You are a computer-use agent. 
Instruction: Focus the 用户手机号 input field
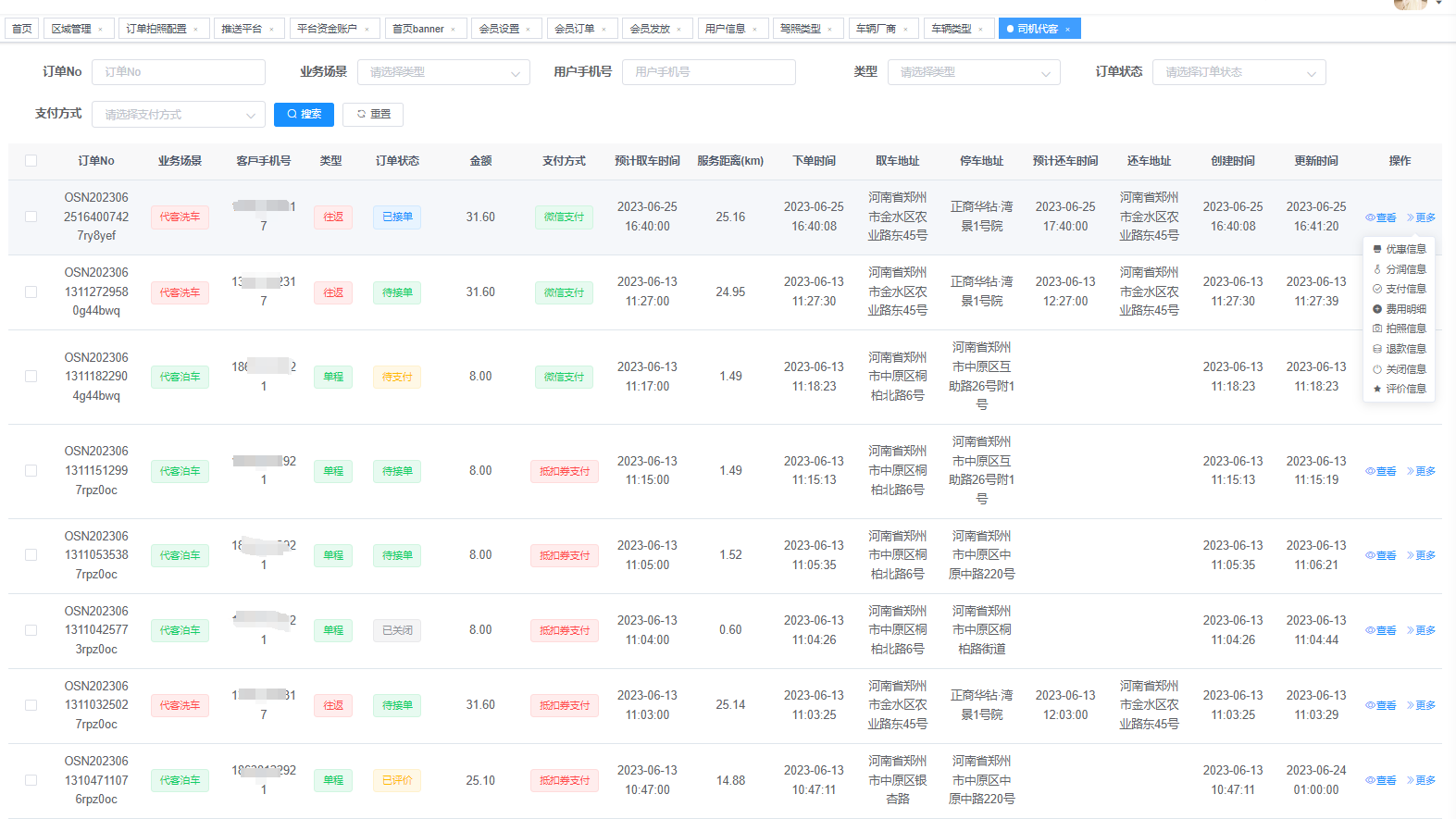click(709, 72)
